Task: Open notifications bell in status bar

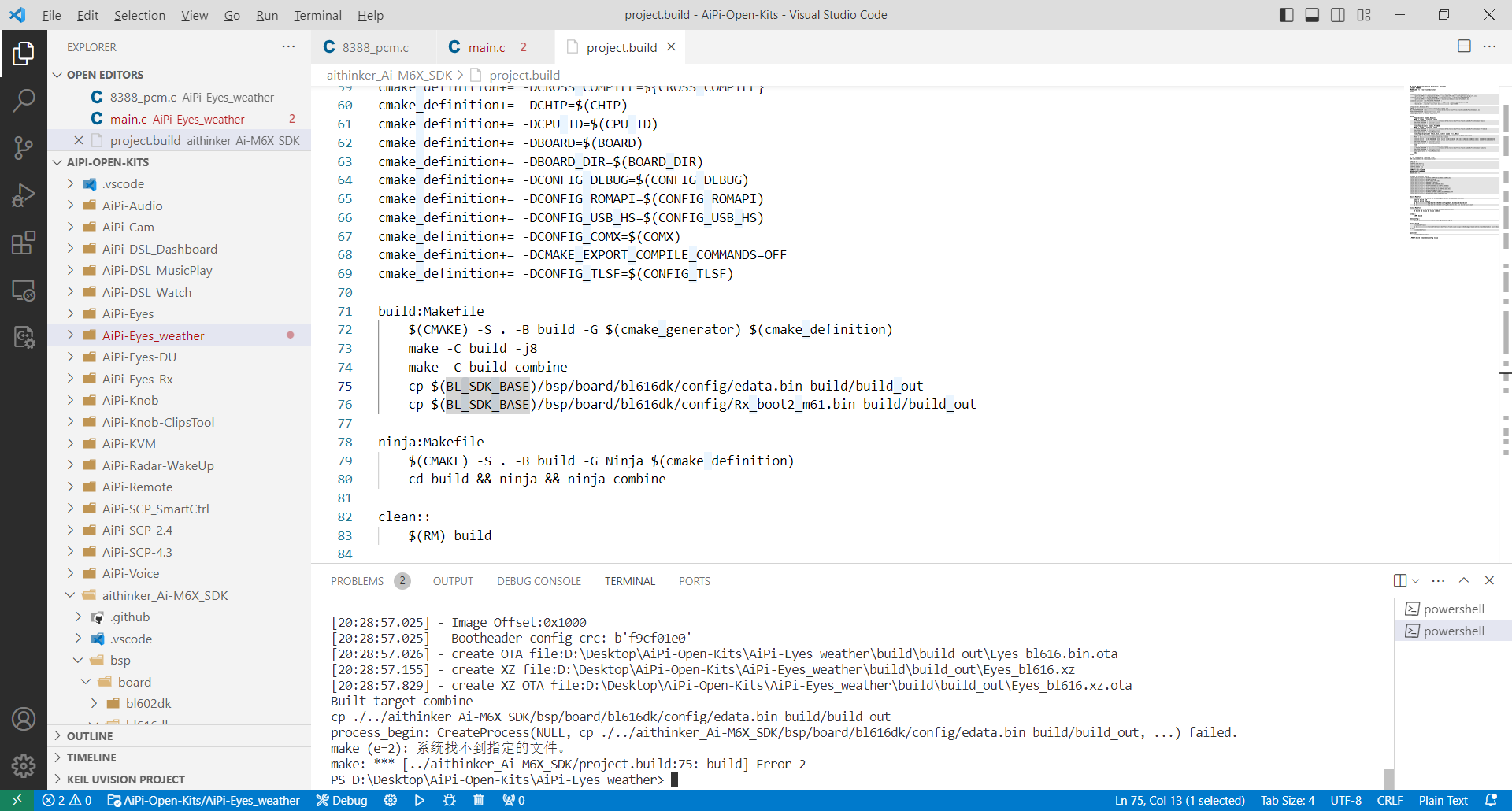Action: tap(1491, 800)
